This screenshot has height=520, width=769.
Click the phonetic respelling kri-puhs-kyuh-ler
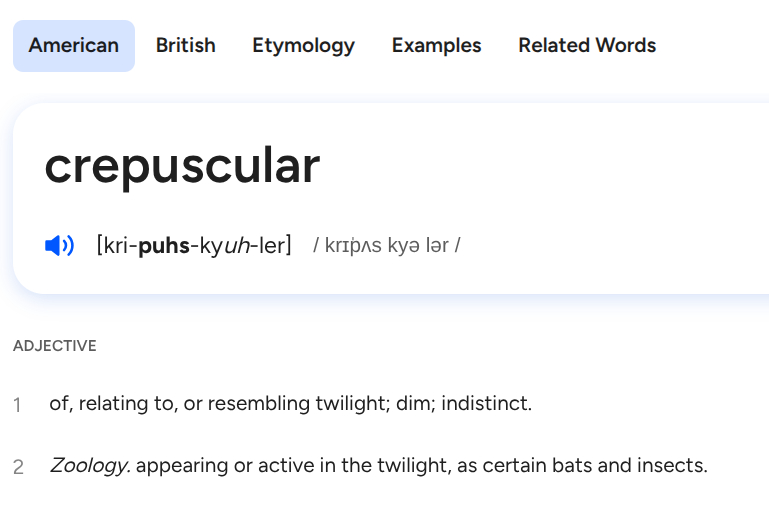[194, 245]
